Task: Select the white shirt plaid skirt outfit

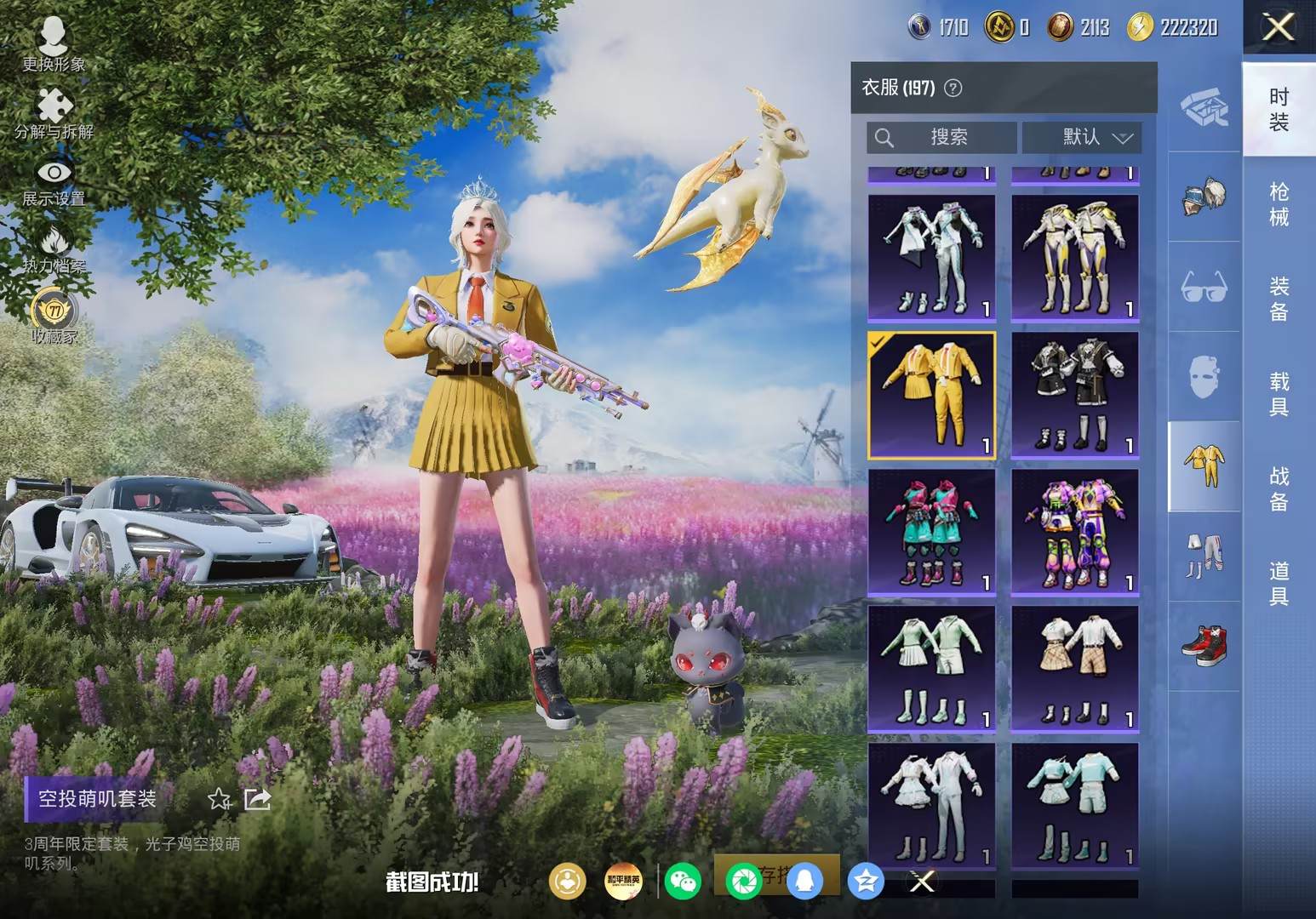Action: coord(1075,670)
